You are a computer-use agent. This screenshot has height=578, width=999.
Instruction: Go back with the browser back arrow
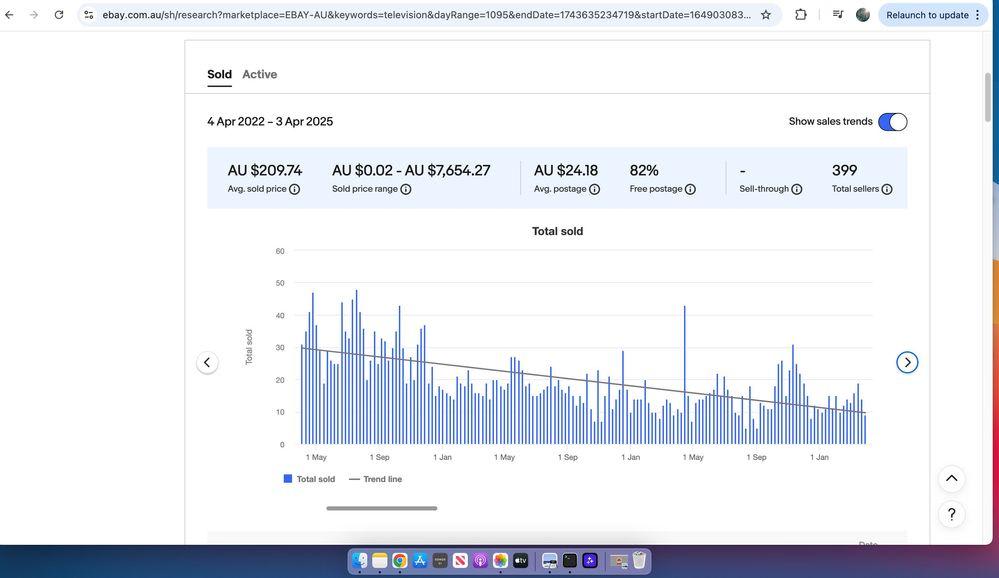pyautogui.click(x=10, y=15)
